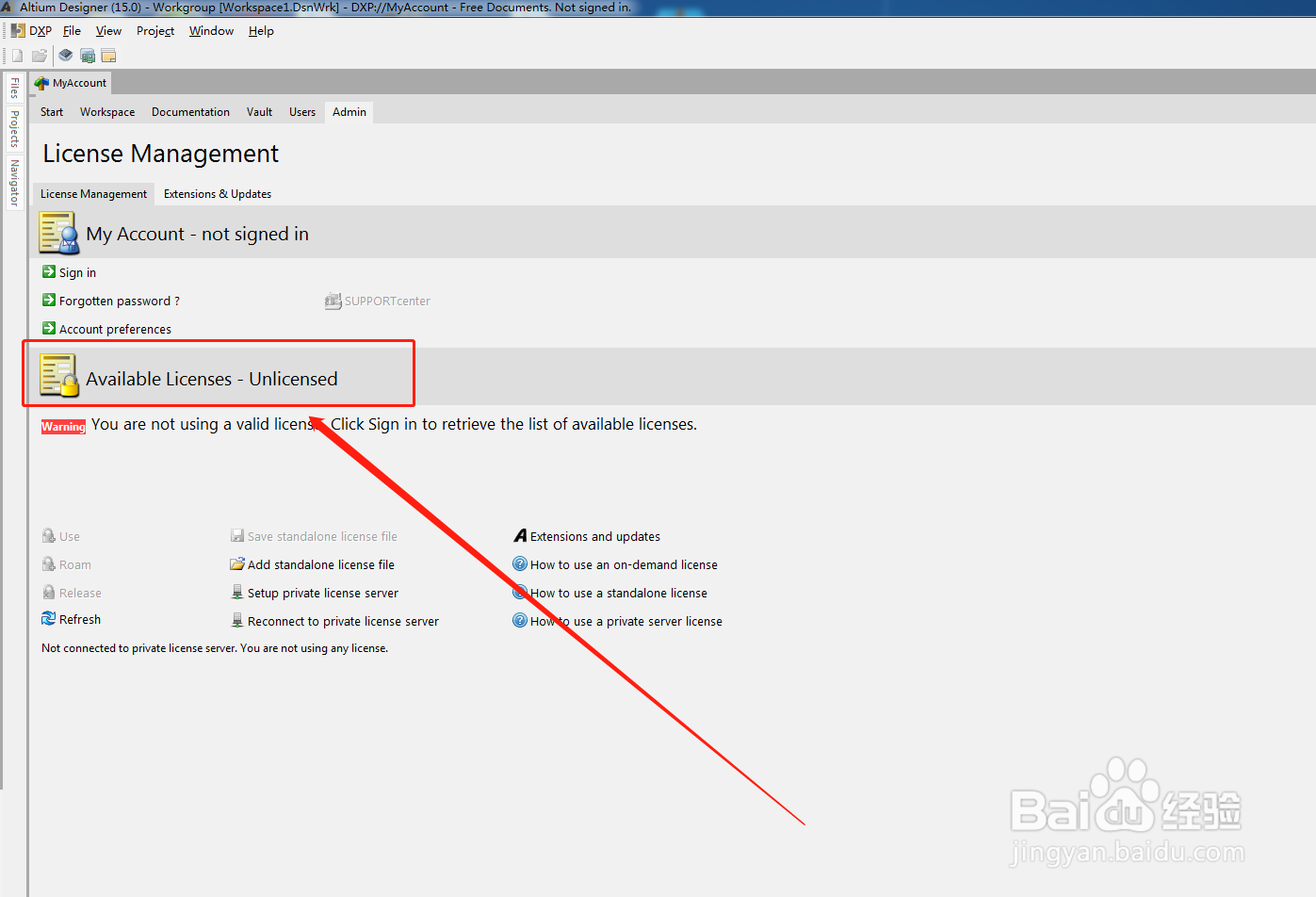Open the Files side panel tab

14,89
